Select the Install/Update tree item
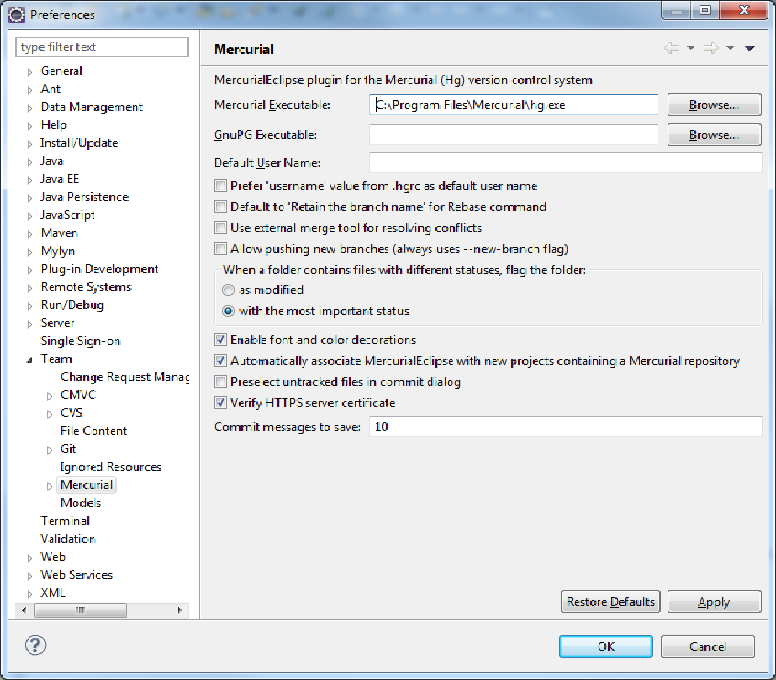Viewport: 776px width, 680px height. (79, 143)
